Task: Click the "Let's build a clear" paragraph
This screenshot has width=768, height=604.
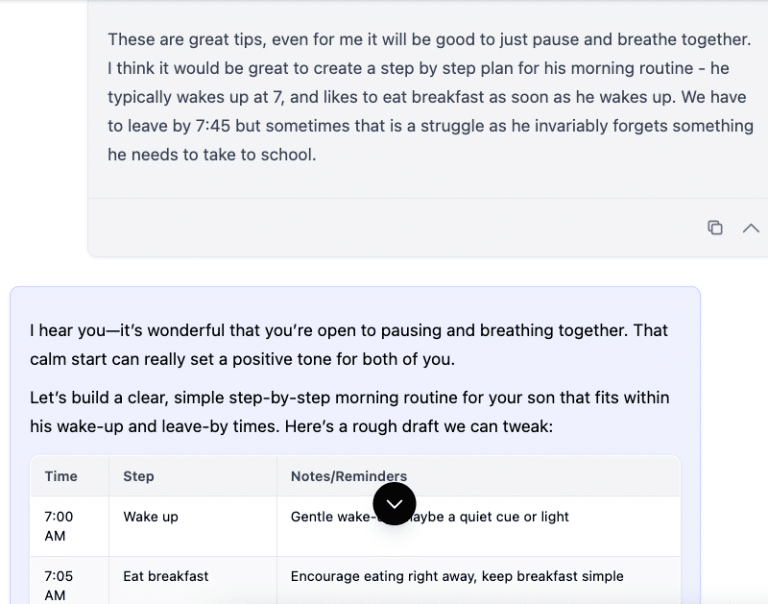Action: pos(349,397)
